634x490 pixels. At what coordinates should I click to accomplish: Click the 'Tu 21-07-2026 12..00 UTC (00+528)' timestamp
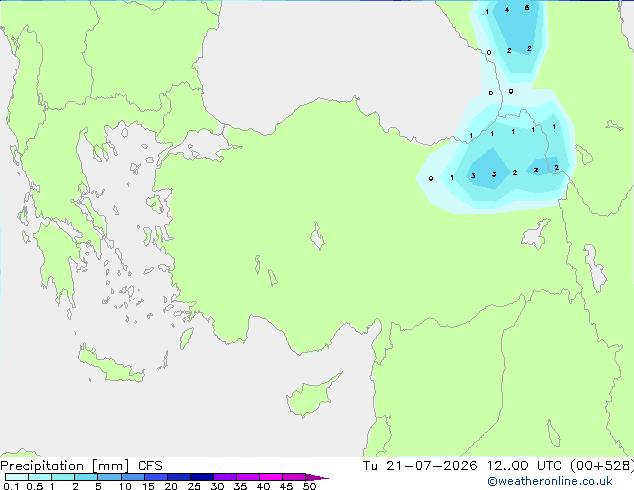498,466
